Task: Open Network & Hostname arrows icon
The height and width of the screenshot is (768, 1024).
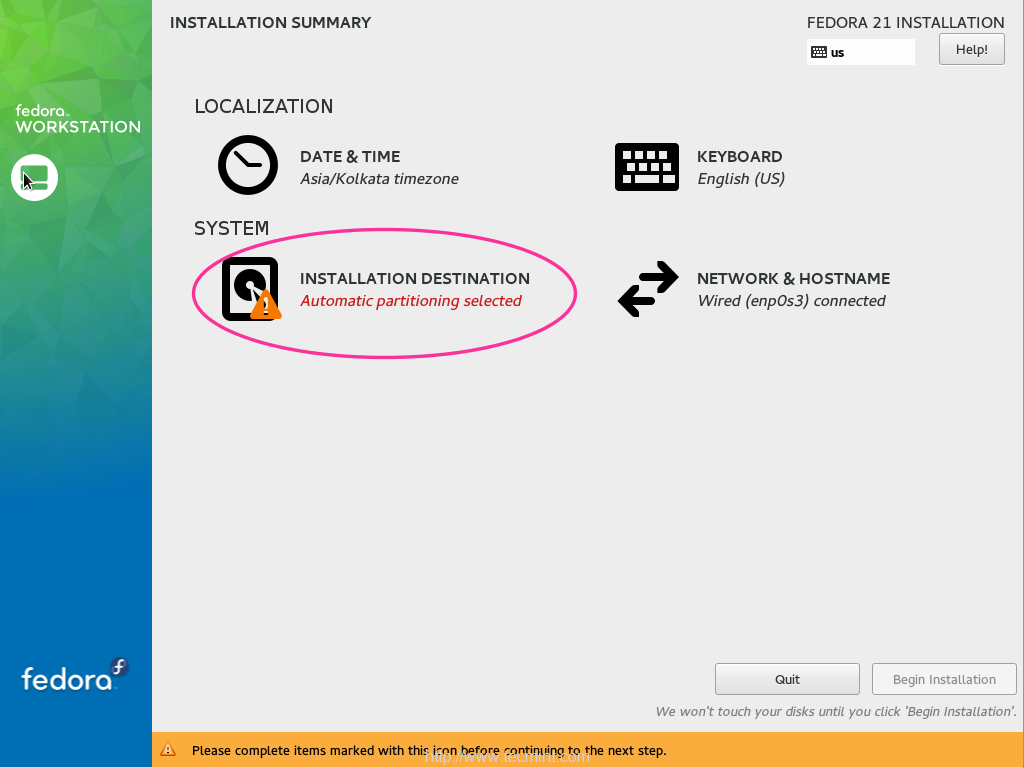Action: pos(648,289)
